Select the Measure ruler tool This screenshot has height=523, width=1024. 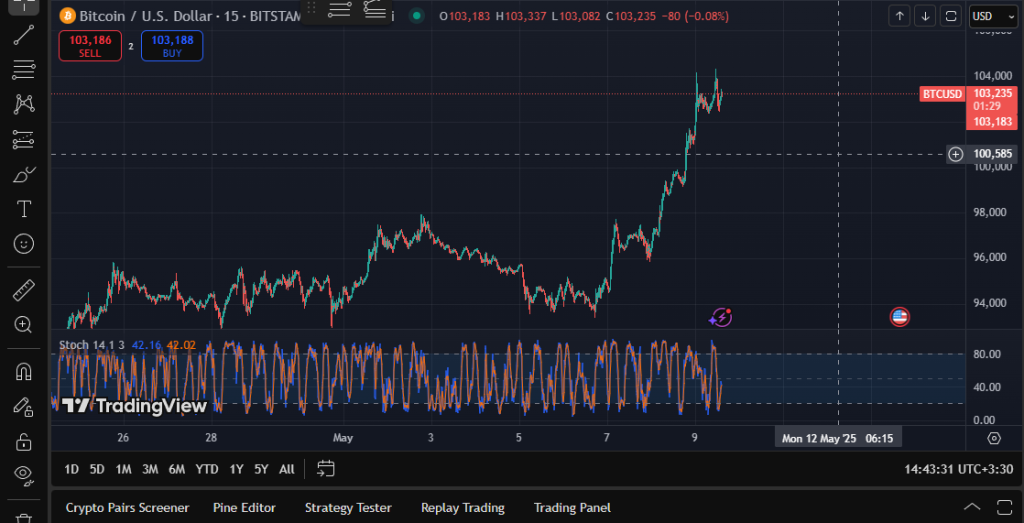(24, 290)
